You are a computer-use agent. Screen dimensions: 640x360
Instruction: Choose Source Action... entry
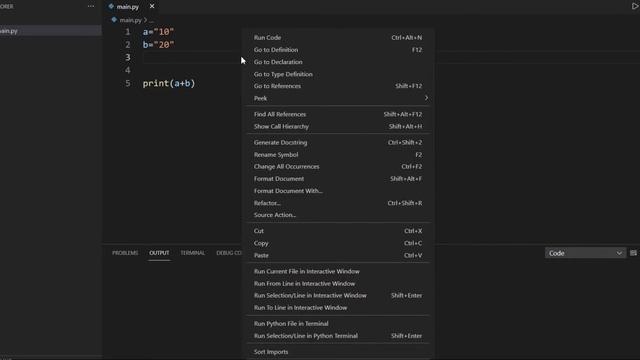point(338,215)
